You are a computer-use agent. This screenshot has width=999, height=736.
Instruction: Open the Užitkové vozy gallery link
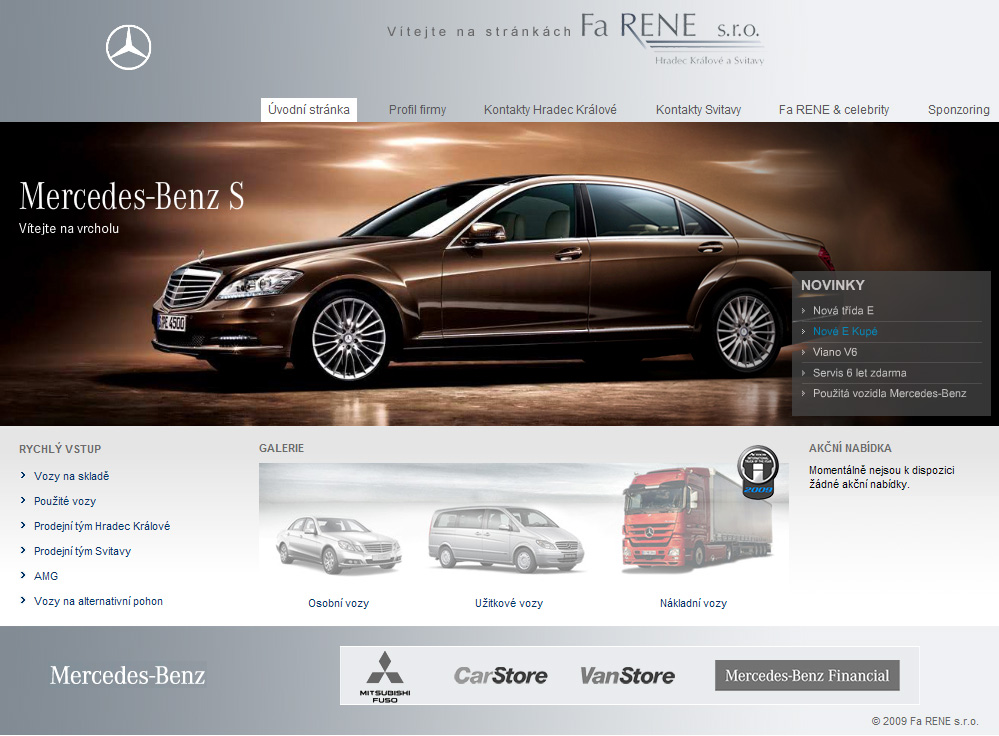[x=508, y=603]
